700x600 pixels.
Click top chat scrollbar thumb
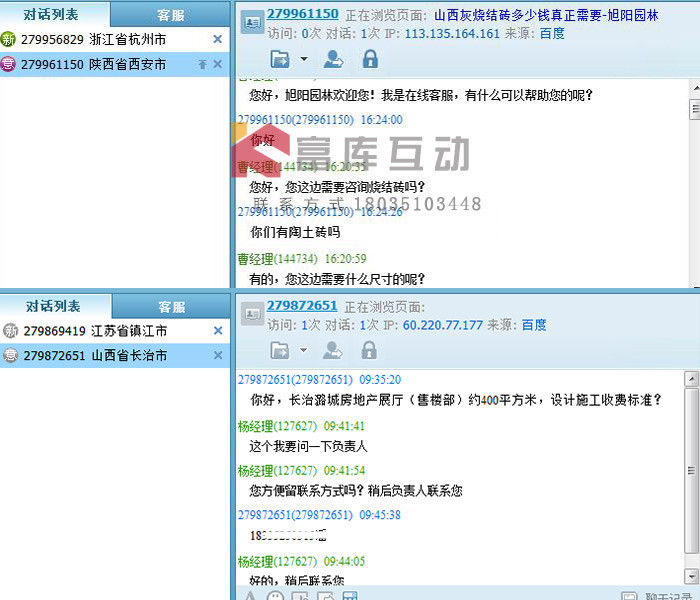tap(695, 109)
